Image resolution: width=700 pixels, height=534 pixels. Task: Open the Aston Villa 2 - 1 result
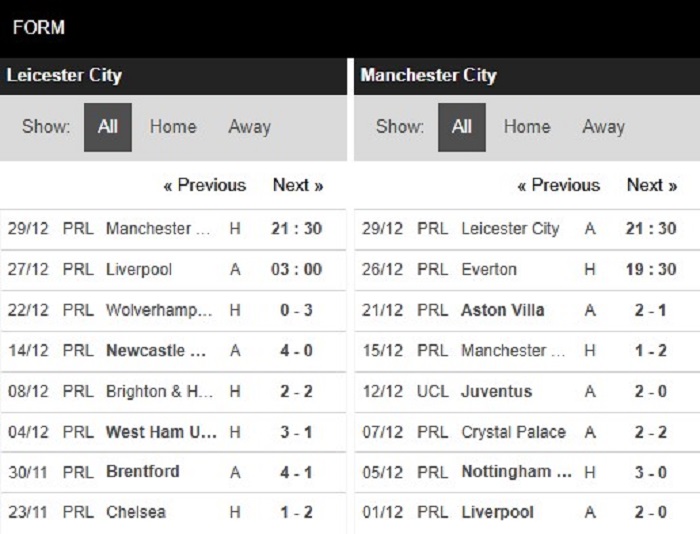pos(527,310)
